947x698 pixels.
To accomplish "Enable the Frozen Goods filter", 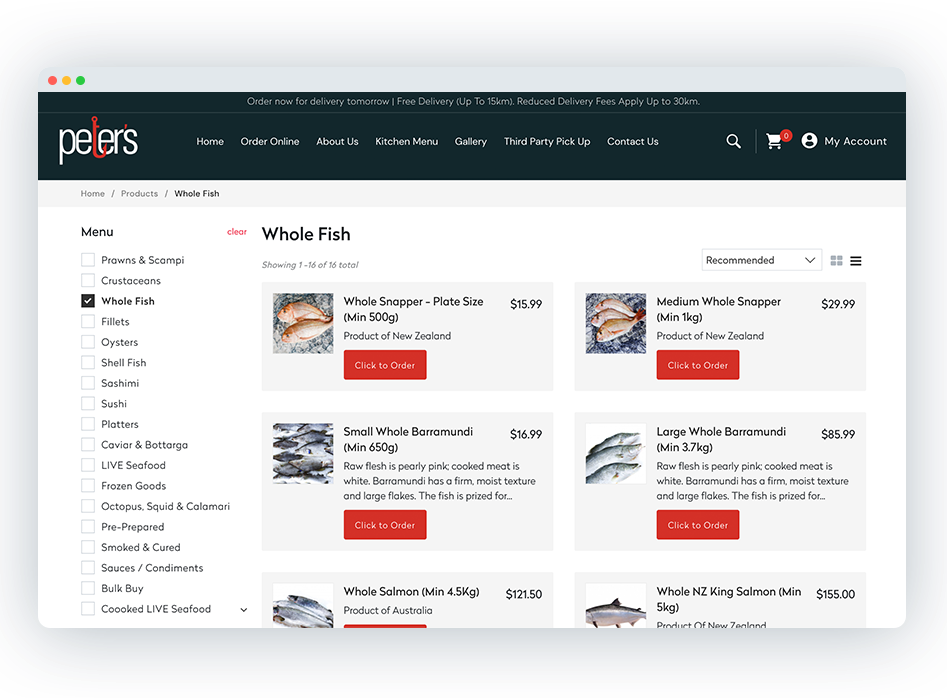I will click(x=87, y=485).
